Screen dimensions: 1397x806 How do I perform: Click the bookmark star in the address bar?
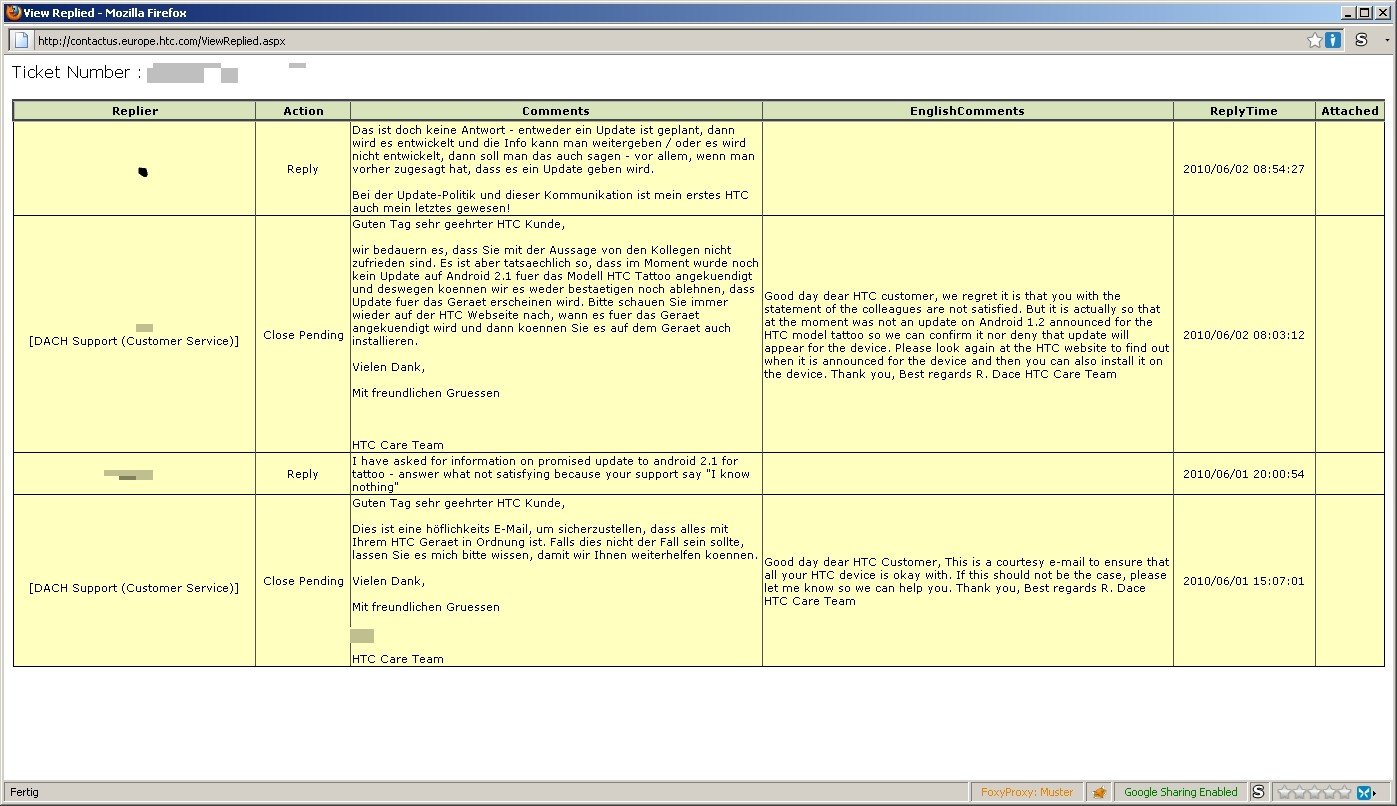point(1314,40)
